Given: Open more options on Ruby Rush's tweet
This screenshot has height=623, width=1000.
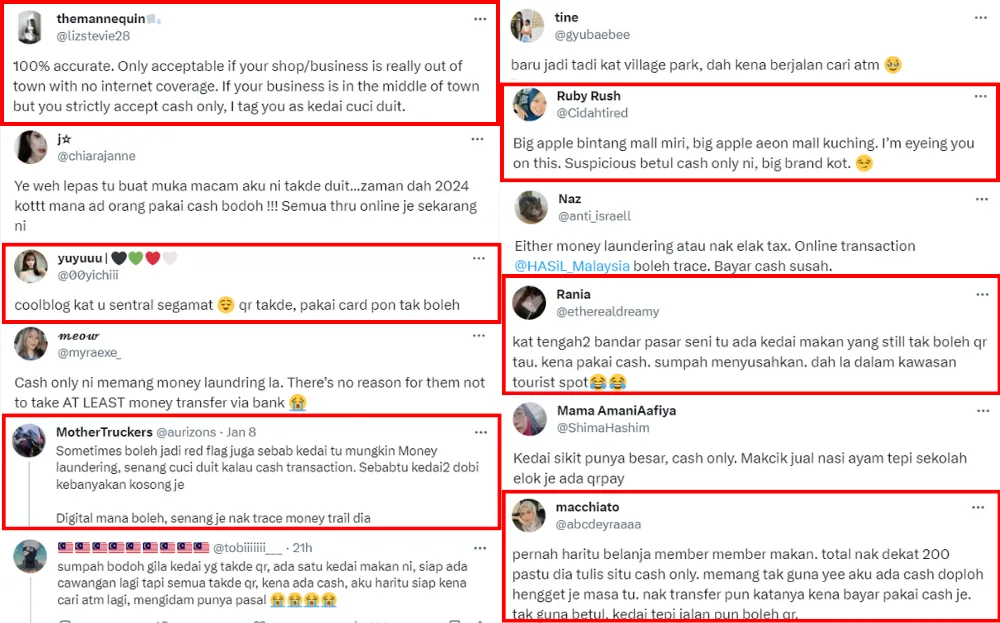Looking at the screenshot, I should [982, 96].
